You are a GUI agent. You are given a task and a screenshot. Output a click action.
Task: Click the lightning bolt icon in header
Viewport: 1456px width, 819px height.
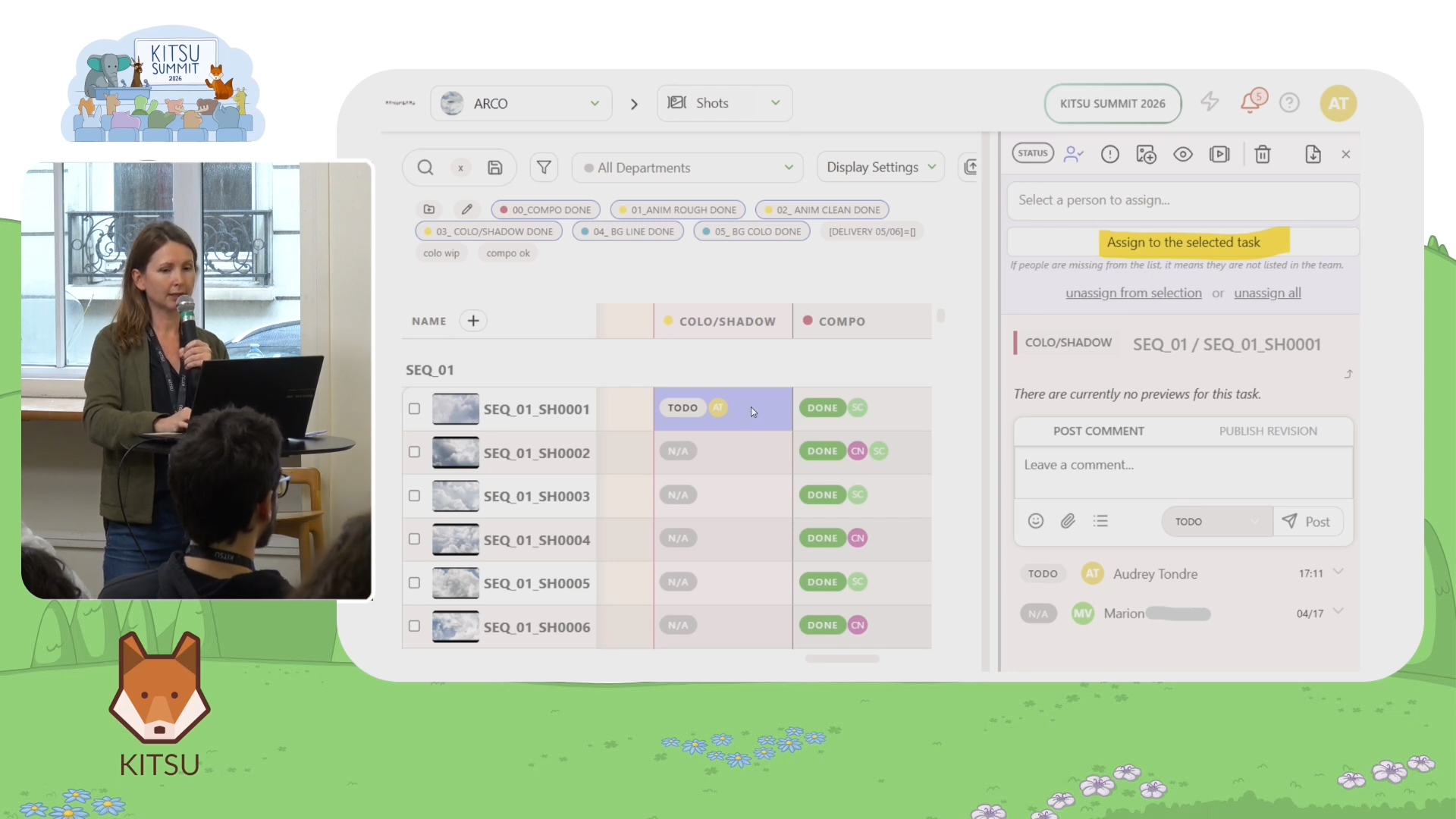1210,102
